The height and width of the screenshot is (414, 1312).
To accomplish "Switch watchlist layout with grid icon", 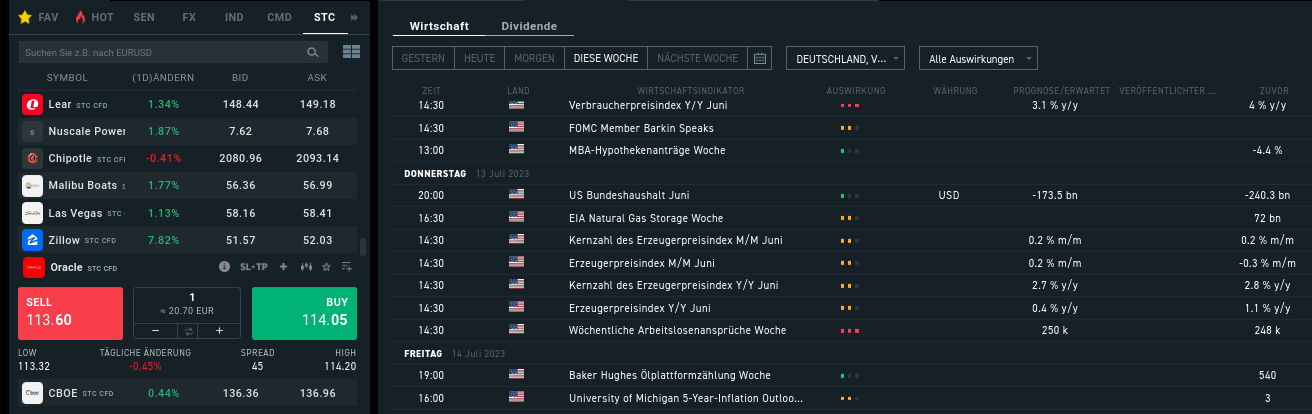I will coord(351,52).
